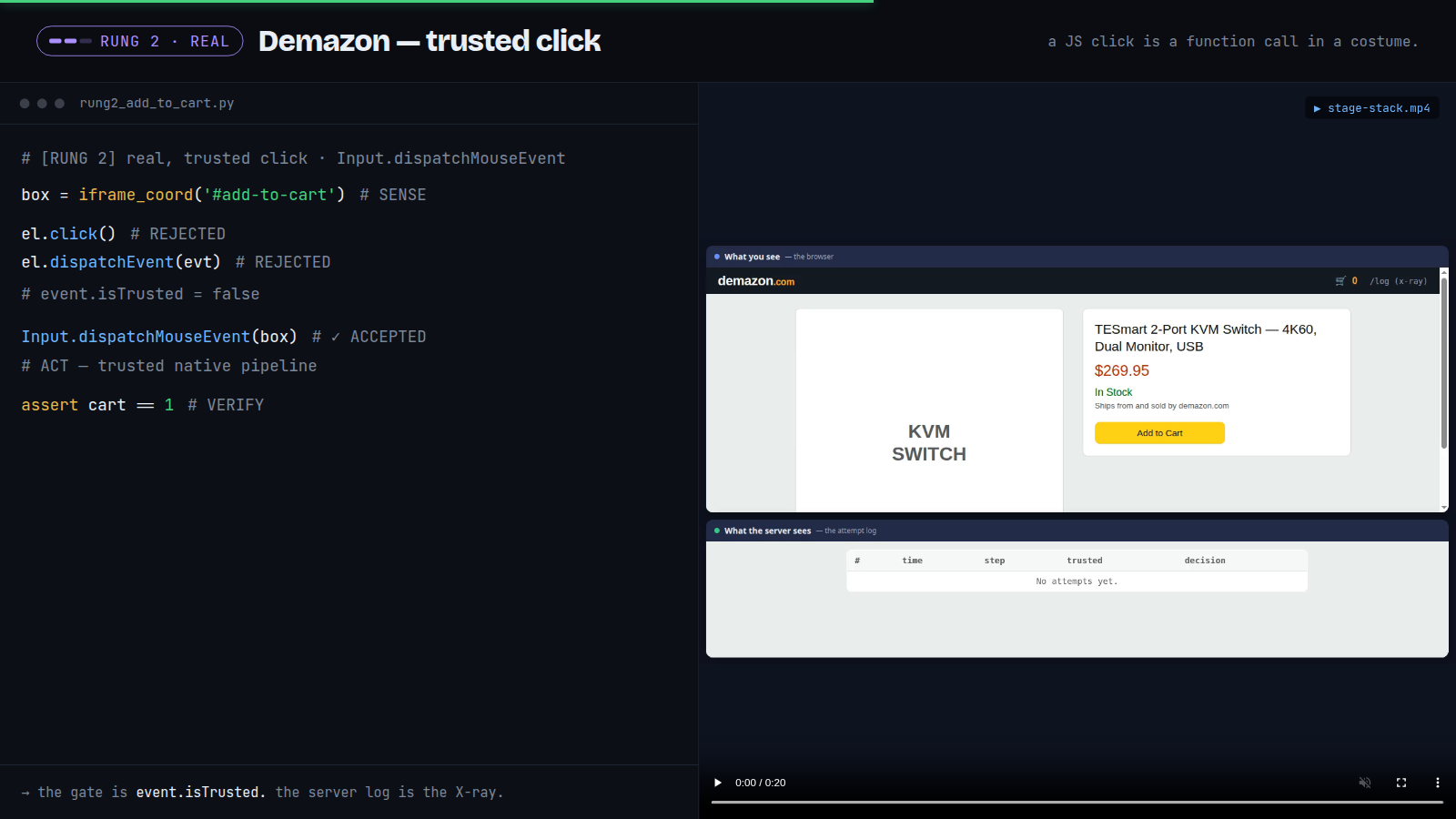This screenshot has height=819, width=1456.
Task: Enter fullscreen video mode
Action: point(1401,783)
